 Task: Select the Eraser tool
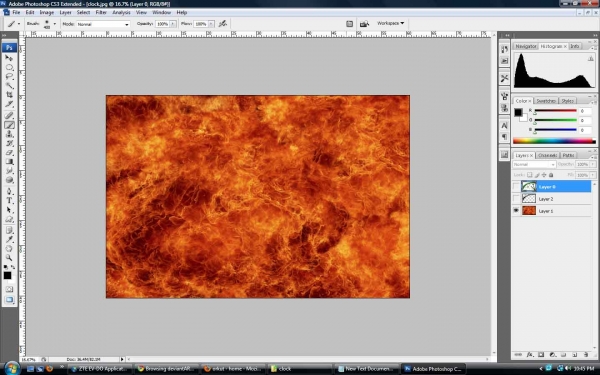pyautogui.click(x=9, y=152)
